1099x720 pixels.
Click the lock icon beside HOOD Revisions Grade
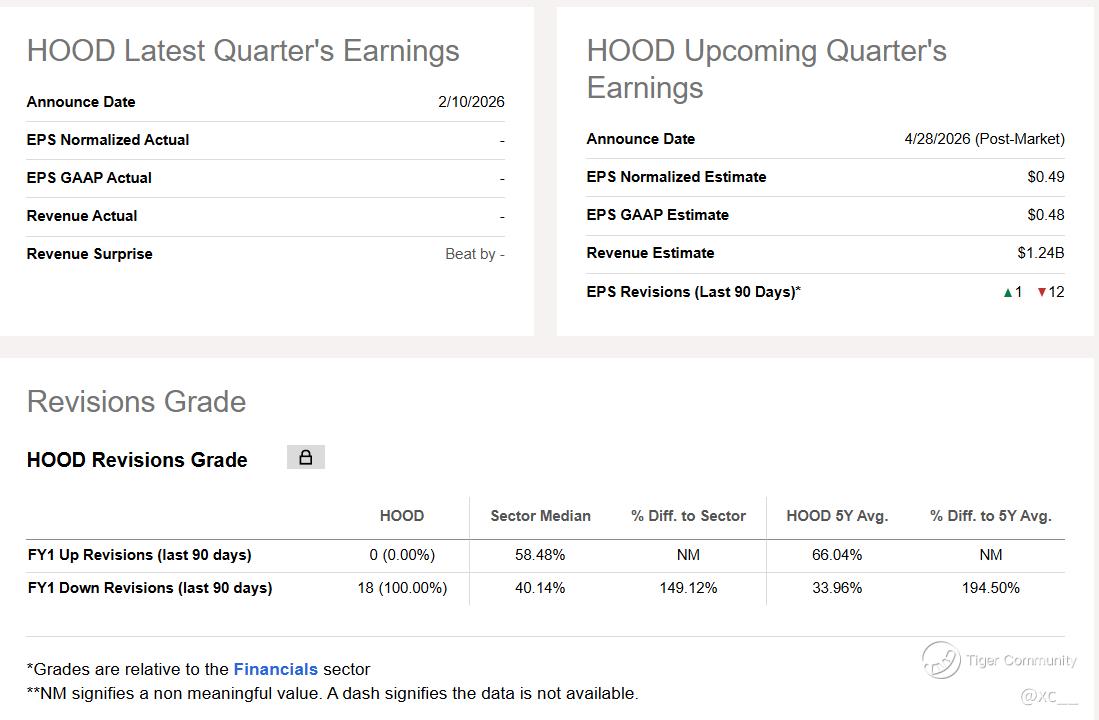tap(306, 457)
